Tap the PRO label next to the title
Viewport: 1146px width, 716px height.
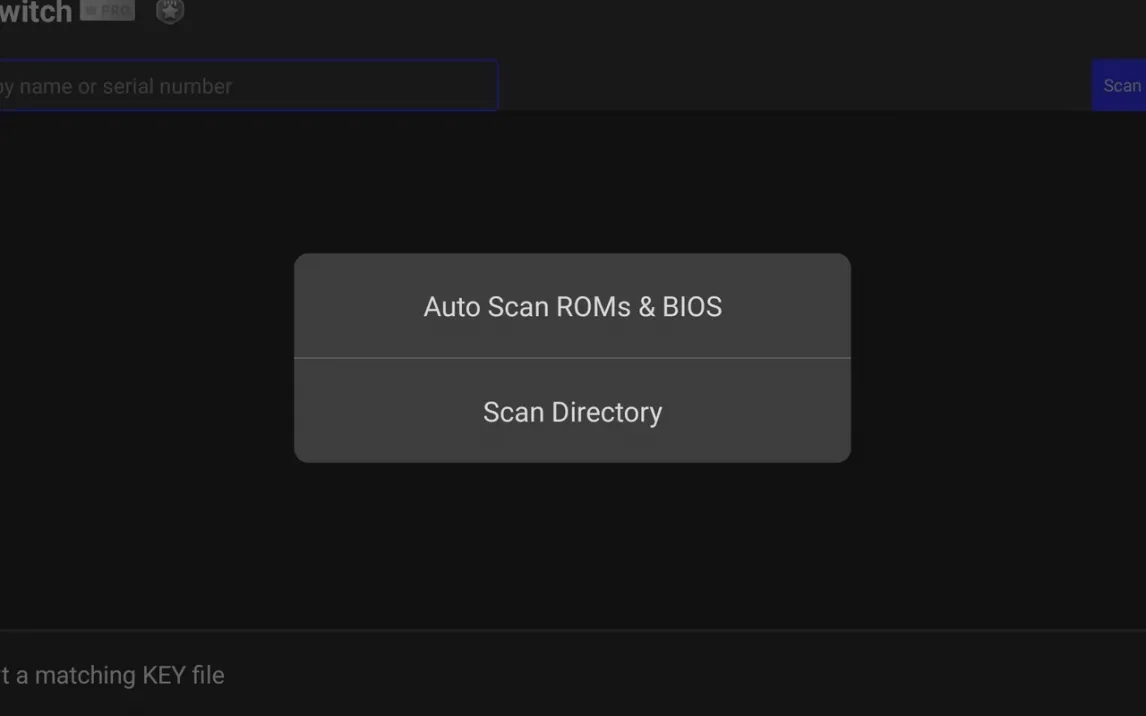click(x=107, y=10)
